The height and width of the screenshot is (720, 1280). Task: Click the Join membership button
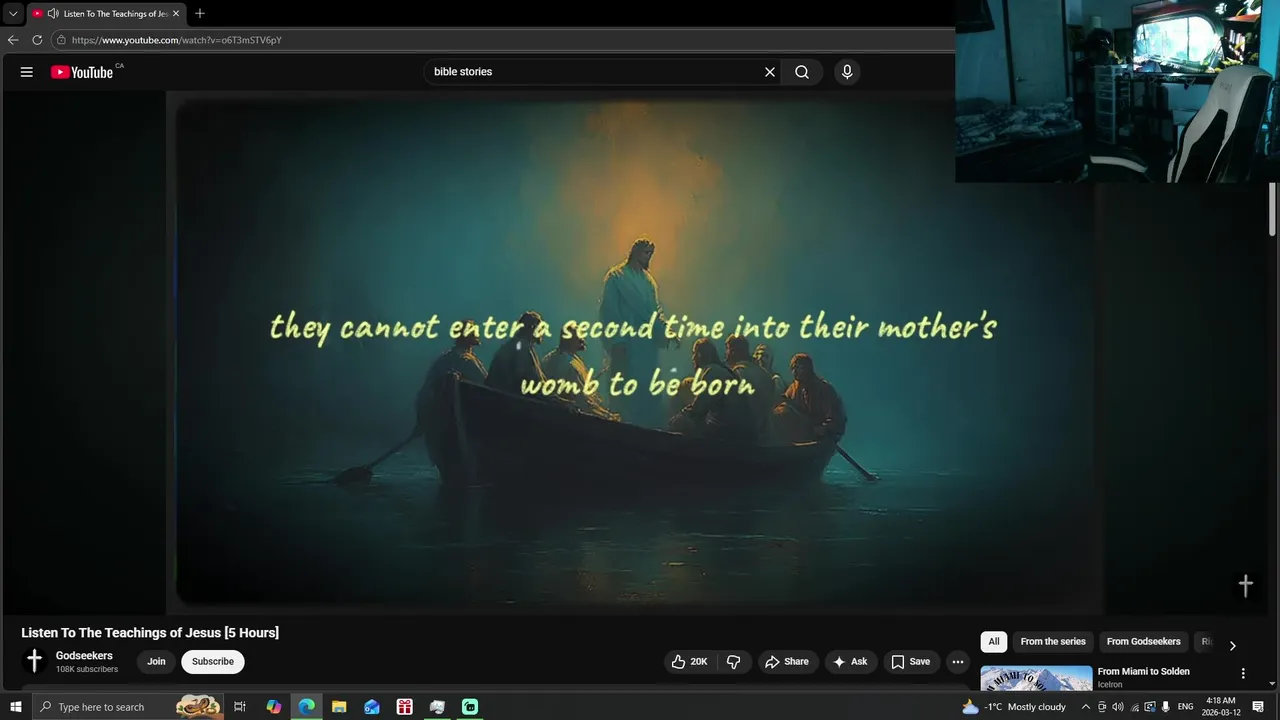156,662
